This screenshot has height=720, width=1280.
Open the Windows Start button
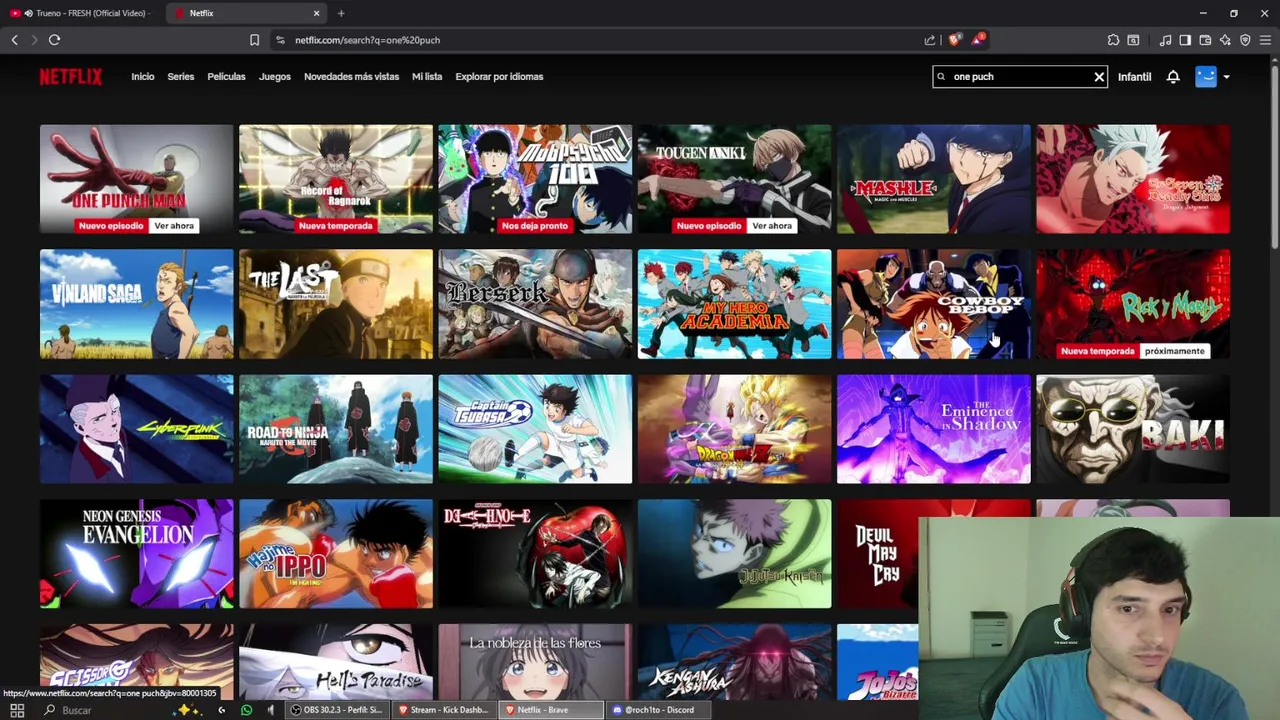point(17,710)
